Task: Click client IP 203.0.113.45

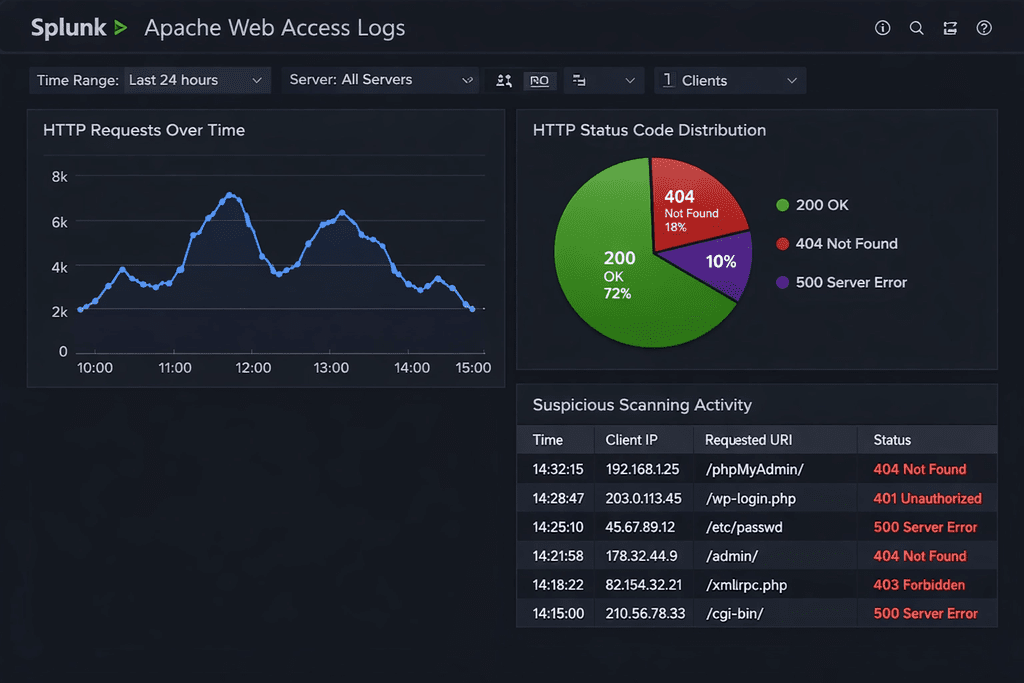Action: (x=643, y=498)
